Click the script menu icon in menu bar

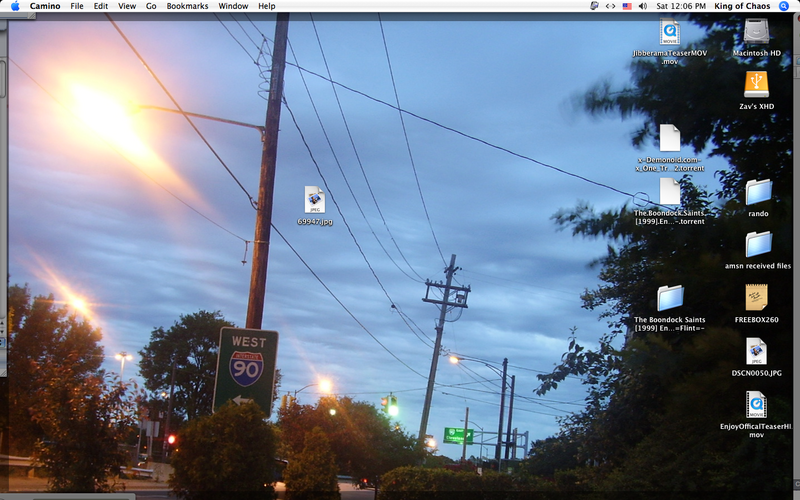tap(594, 6)
